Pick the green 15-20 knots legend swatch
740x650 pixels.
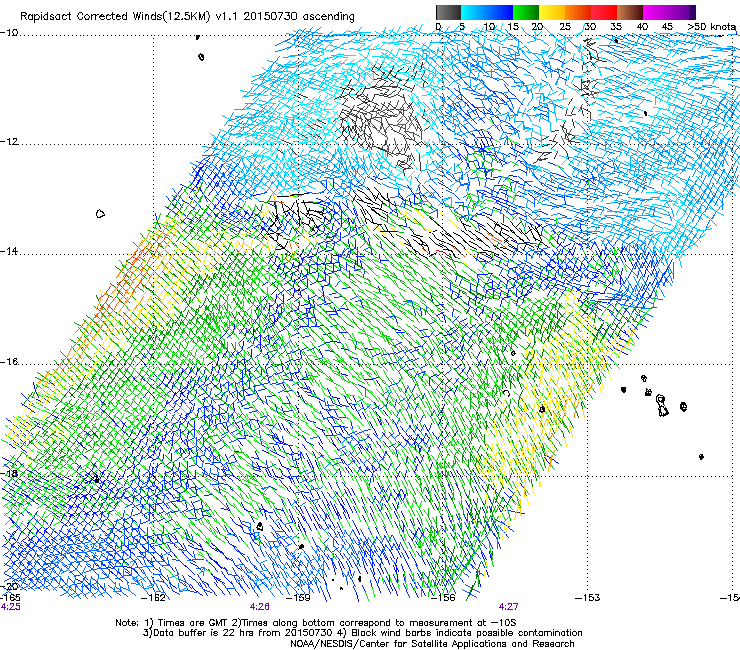click(526, 12)
